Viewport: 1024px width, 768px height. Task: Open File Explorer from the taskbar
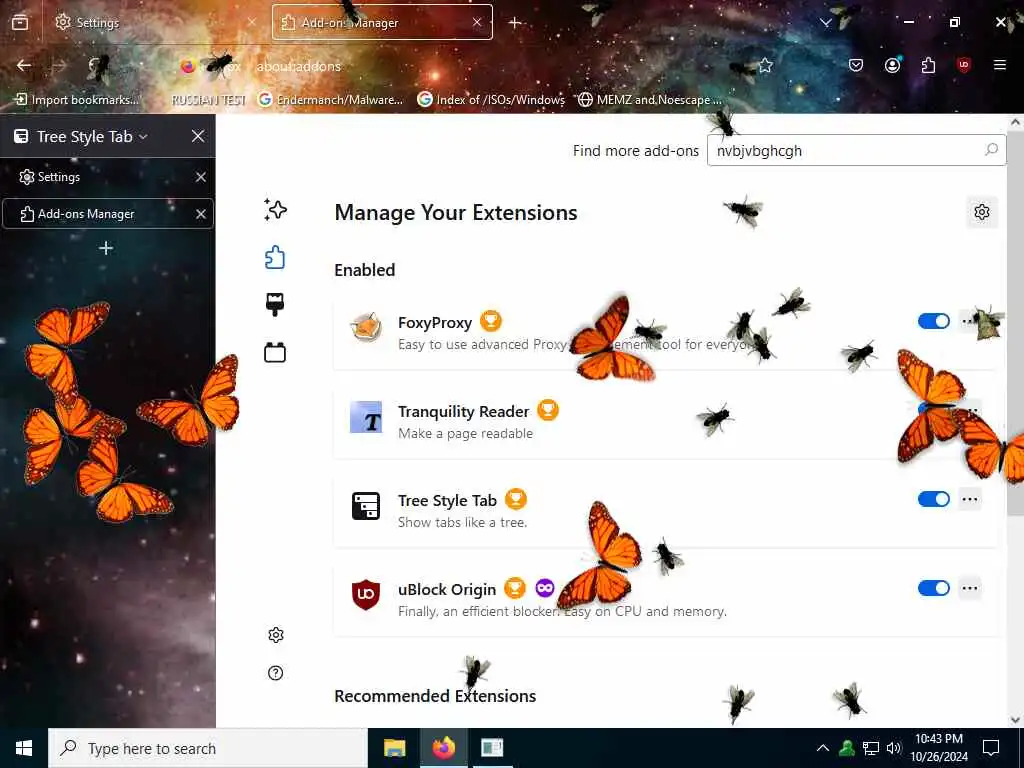[394, 748]
